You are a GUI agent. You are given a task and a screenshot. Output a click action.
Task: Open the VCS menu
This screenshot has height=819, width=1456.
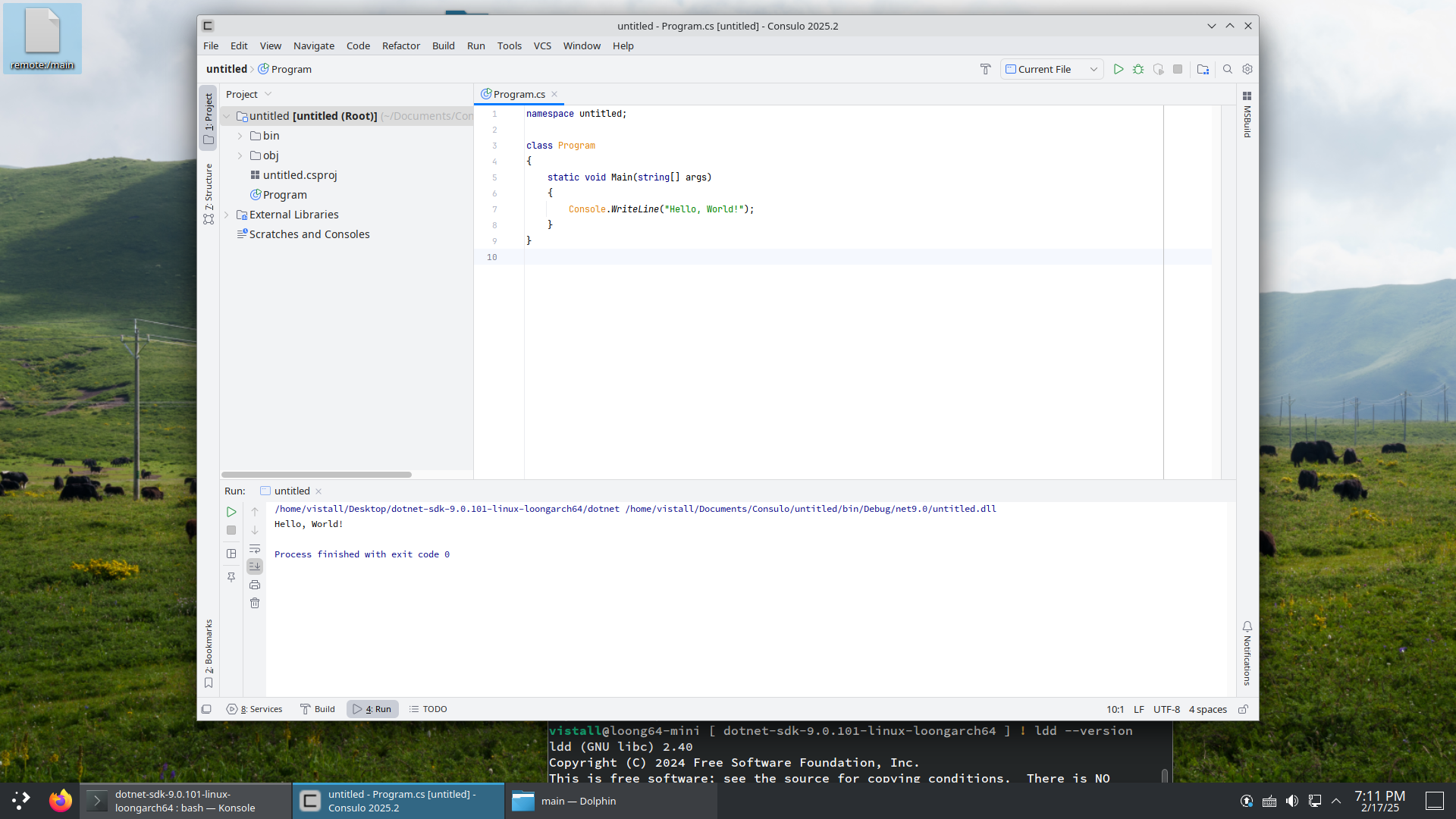(542, 45)
